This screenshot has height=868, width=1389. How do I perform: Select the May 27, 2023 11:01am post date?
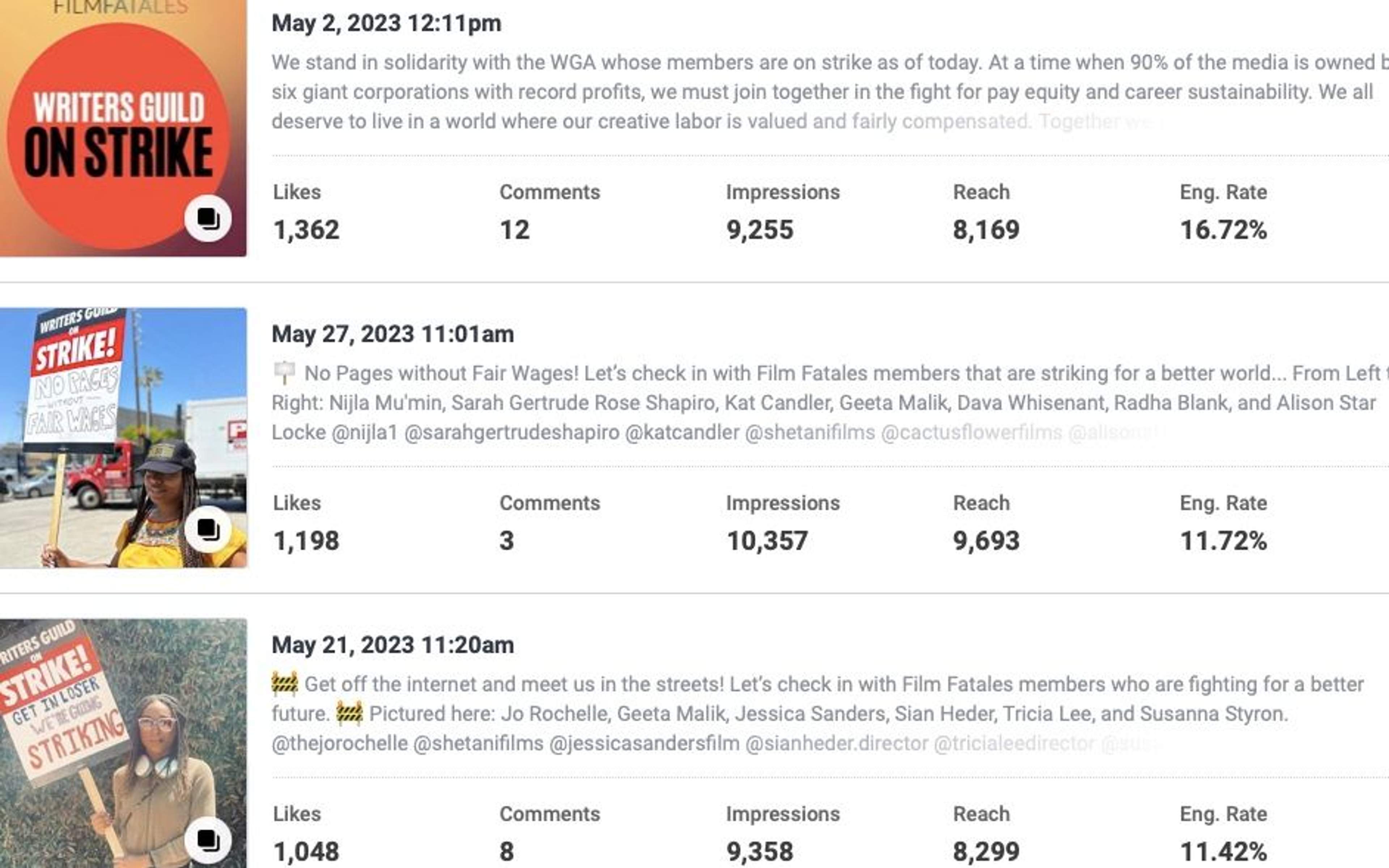(x=392, y=334)
